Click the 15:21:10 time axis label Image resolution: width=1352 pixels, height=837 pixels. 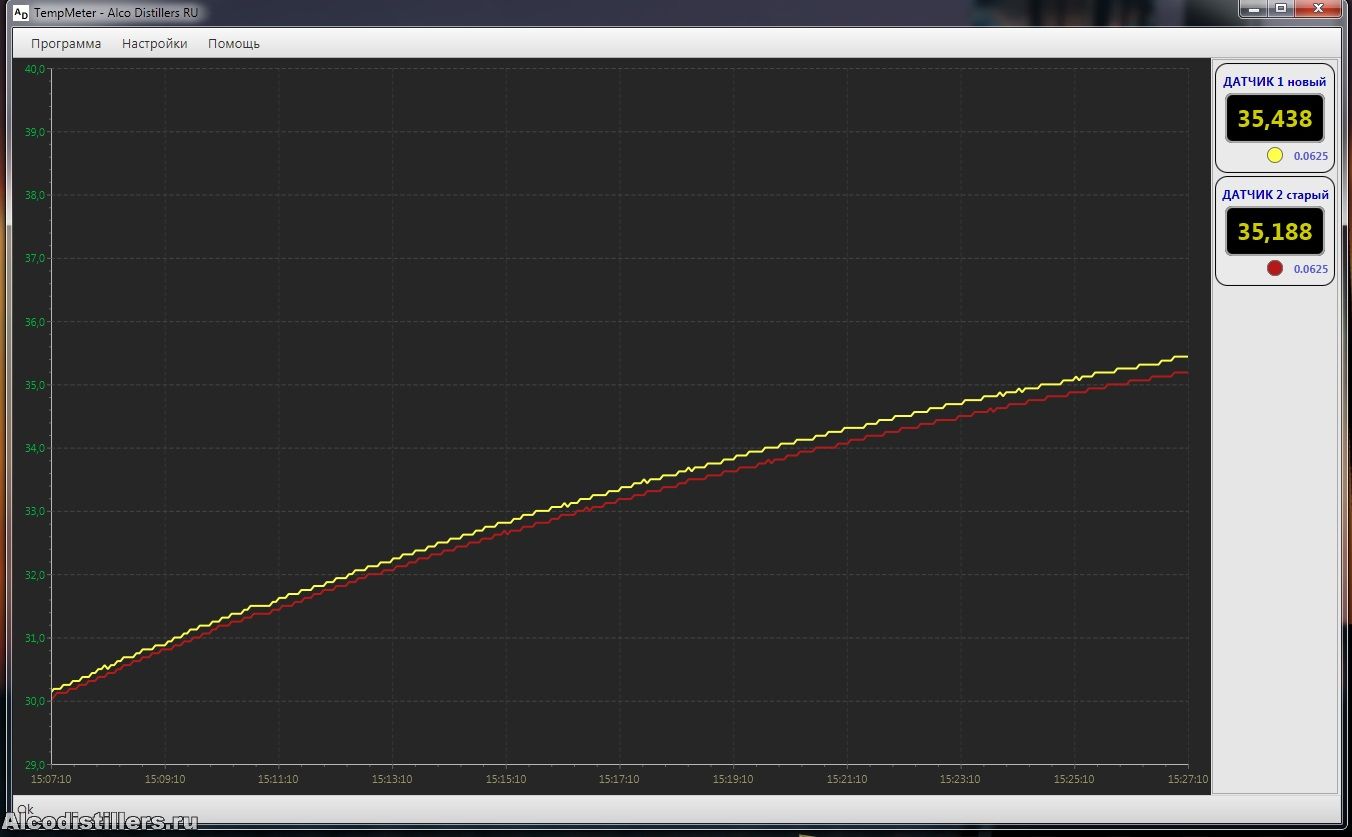(x=847, y=779)
